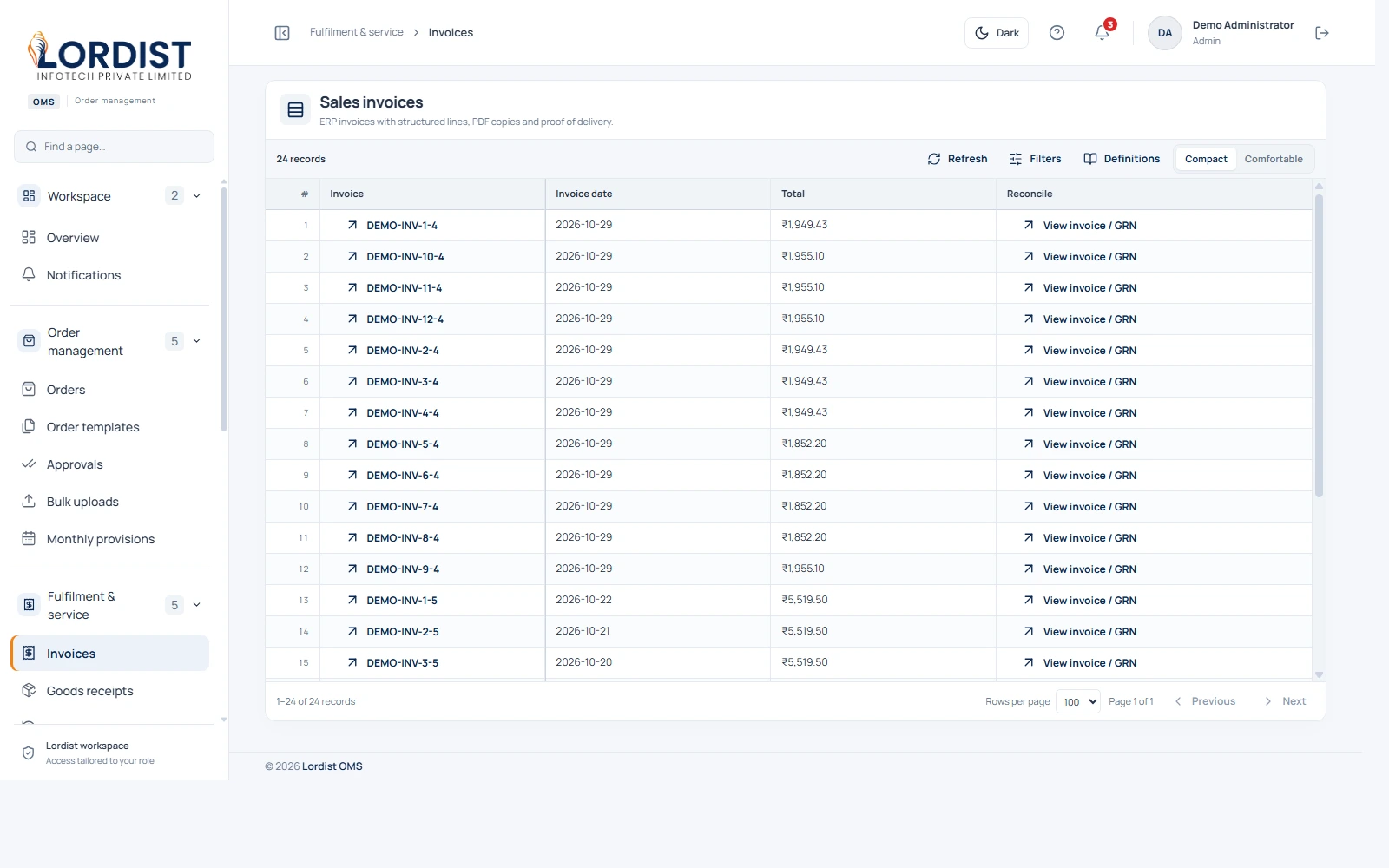The width and height of the screenshot is (1389, 868).
Task: Collapse the sidebar with the panel toggle icon
Action: click(282, 33)
